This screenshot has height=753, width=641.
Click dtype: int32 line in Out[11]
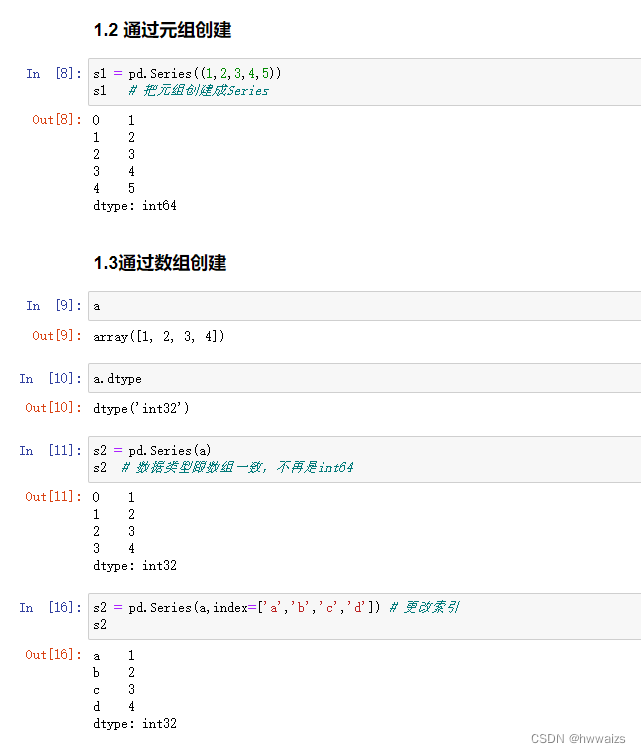click(x=135, y=566)
